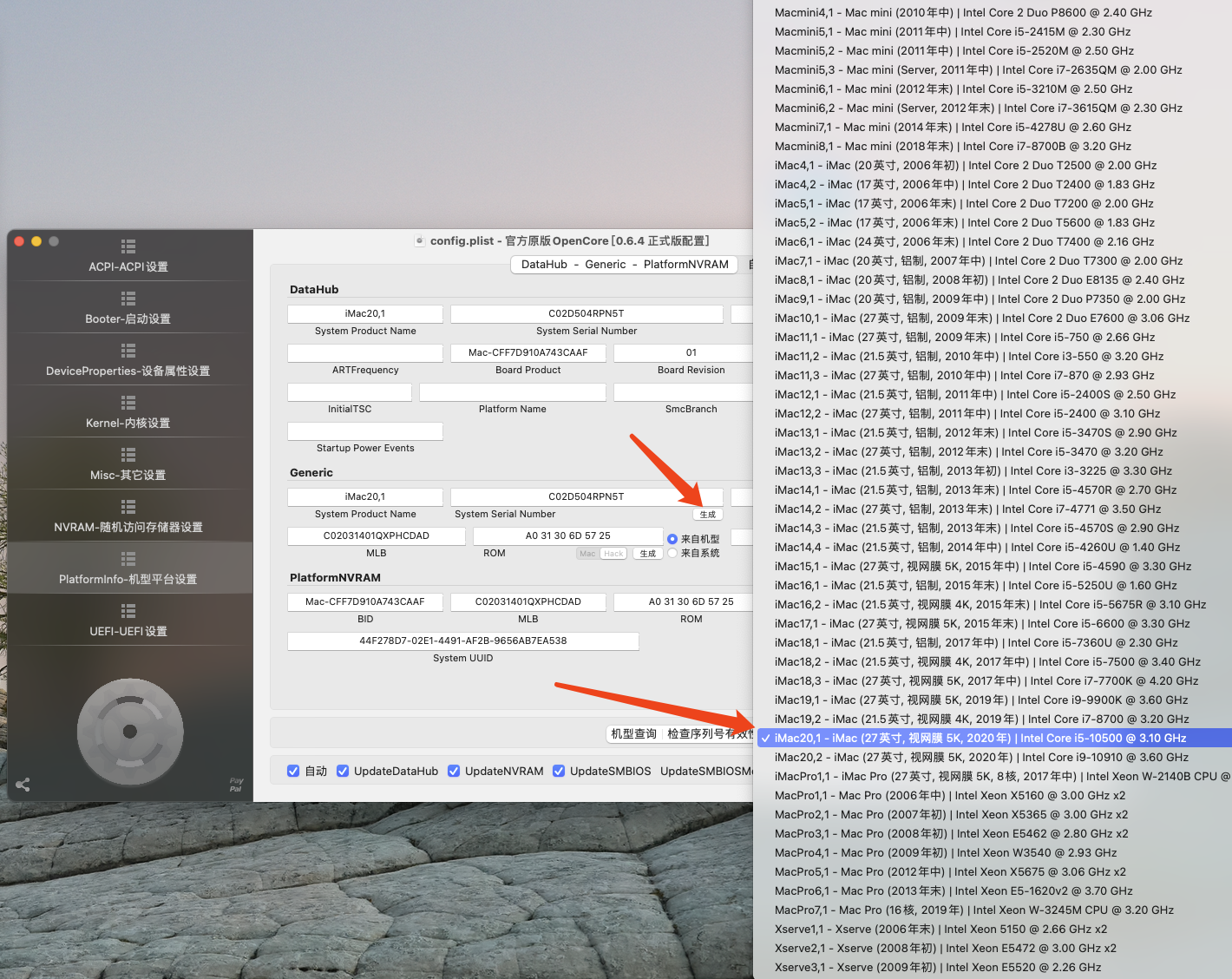The width and height of the screenshot is (1232, 979).
Task: Uncheck the UpdateSMBIOS checkbox
Action: pyautogui.click(x=559, y=771)
